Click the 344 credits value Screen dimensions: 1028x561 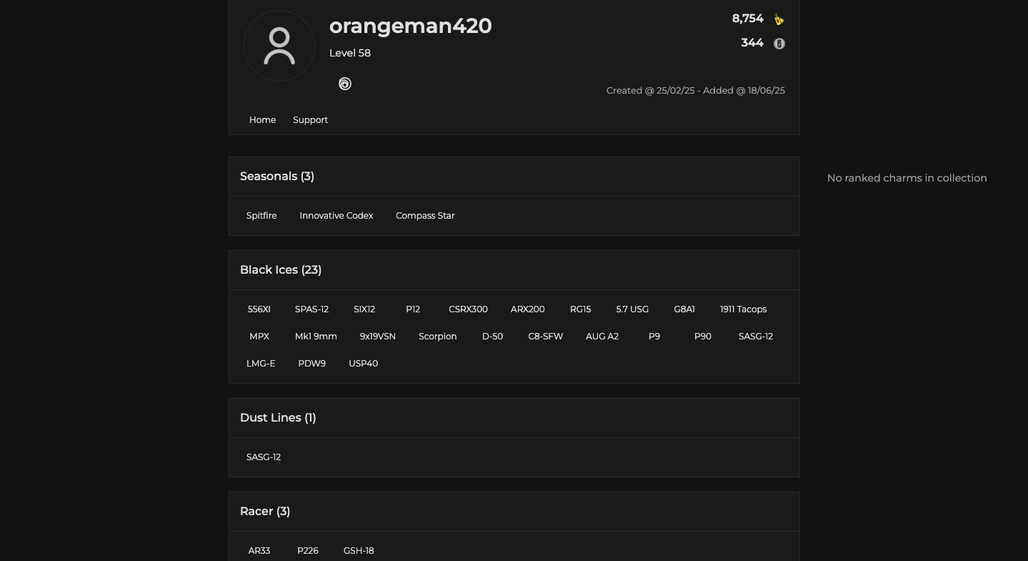752,43
